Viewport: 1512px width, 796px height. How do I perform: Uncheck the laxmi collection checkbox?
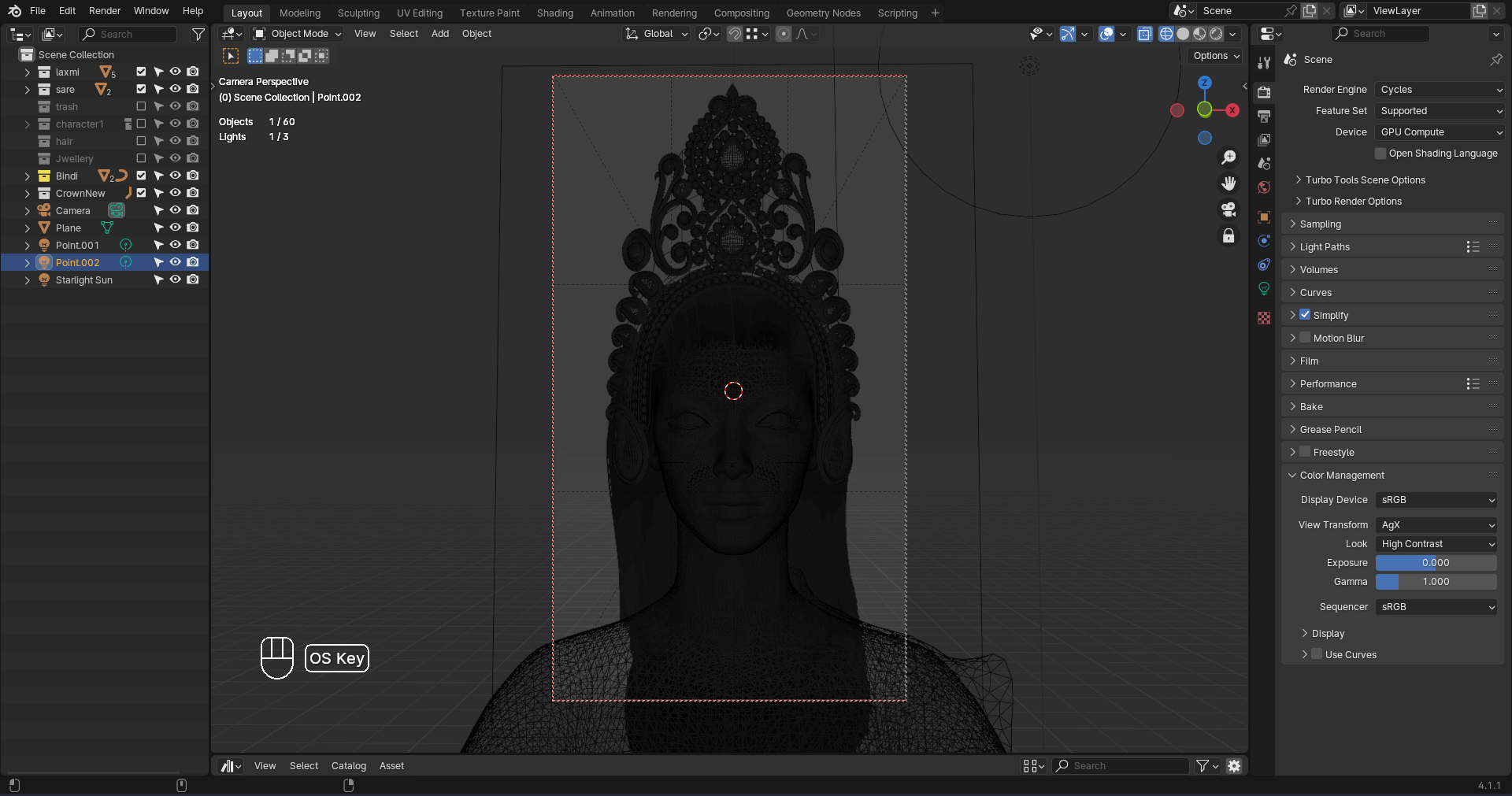(141, 72)
